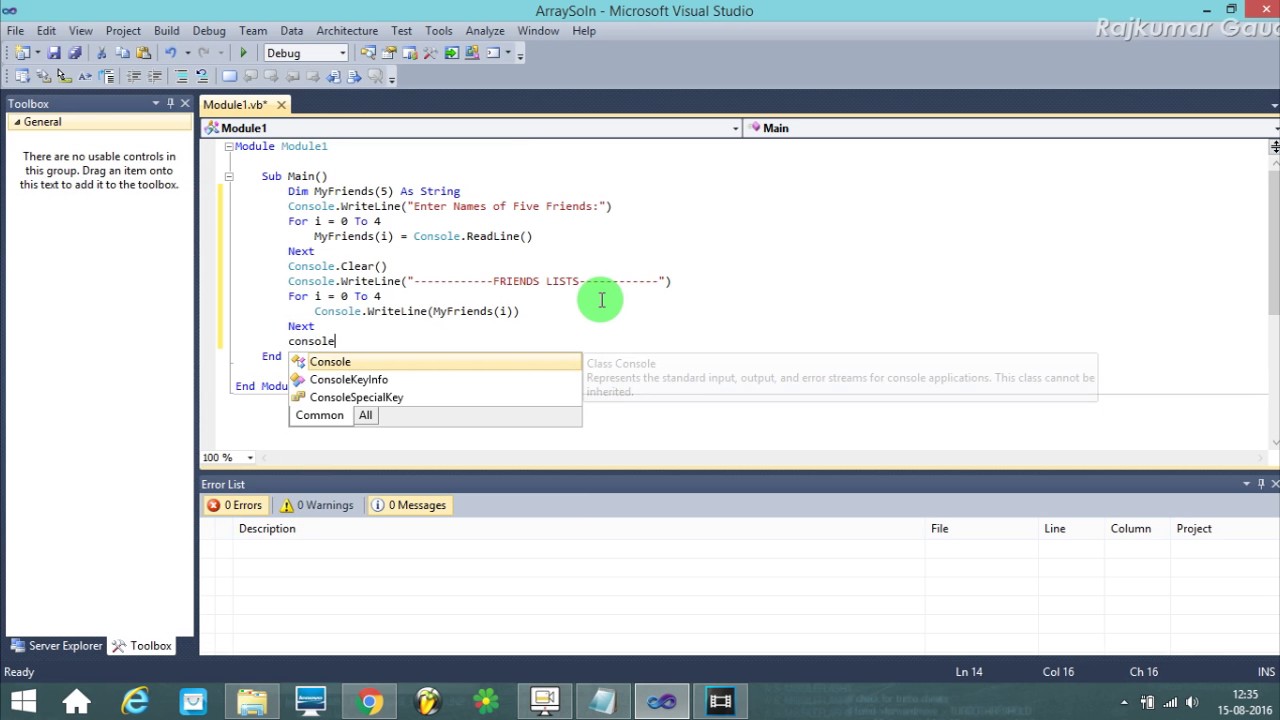This screenshot has height=720, width=1280.
Task: Select the Module1.vb document tab
Action: [x=237, y=105]
